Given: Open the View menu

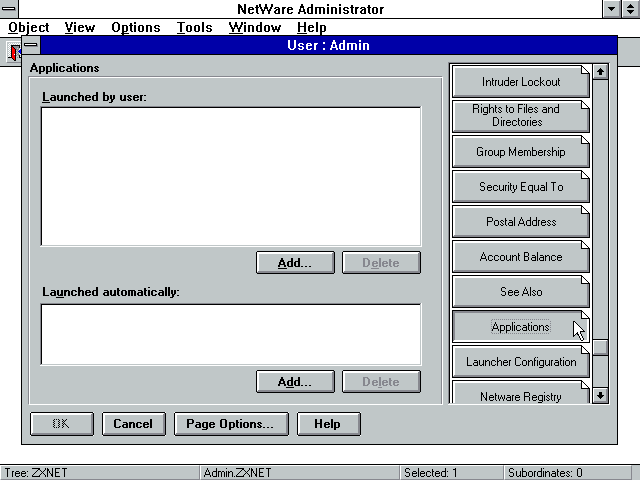Looking at the screenshot, I should click(80, 27).
